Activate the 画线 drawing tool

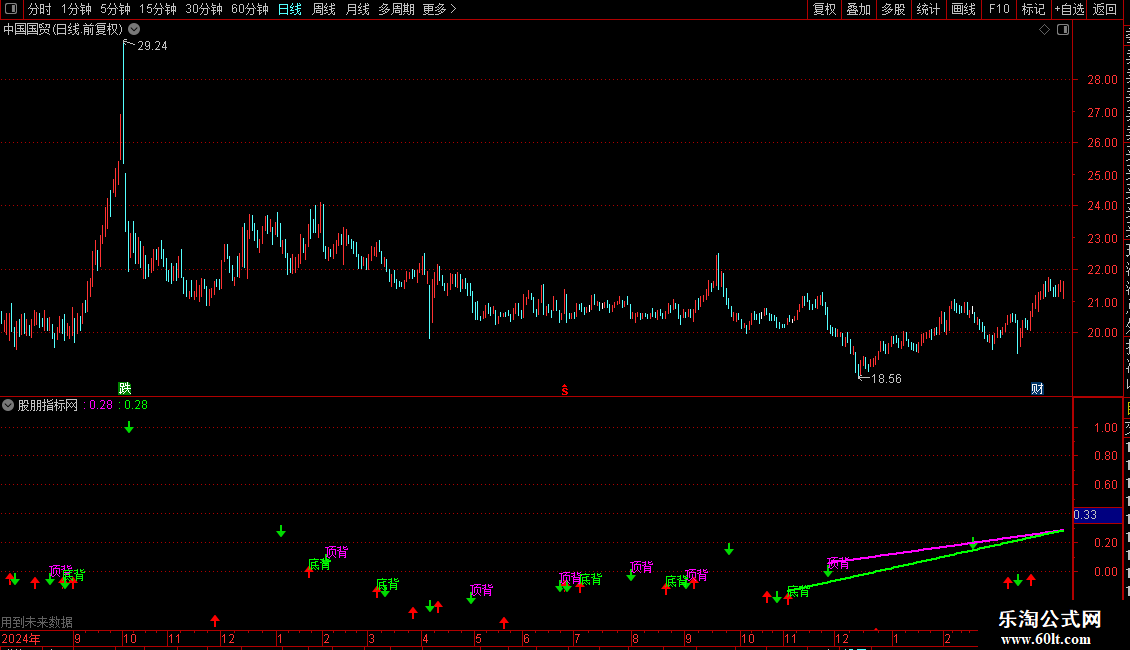[x=964, y=9]
